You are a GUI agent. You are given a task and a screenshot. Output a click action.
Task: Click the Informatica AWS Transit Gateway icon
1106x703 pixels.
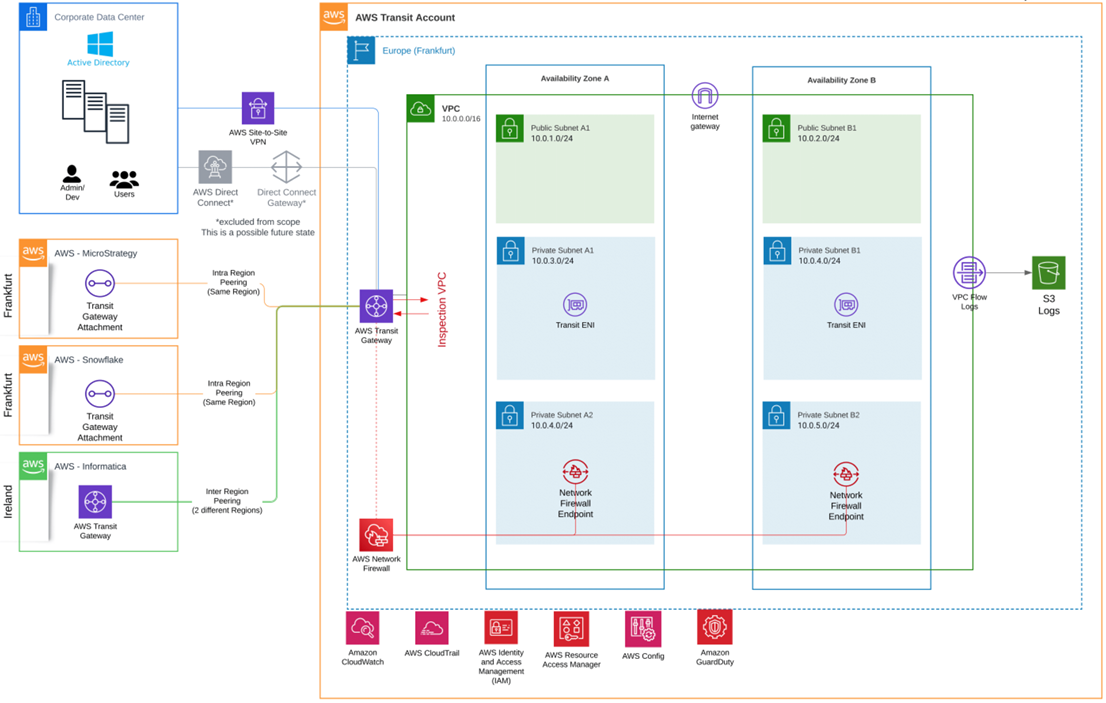pos(95,502)
